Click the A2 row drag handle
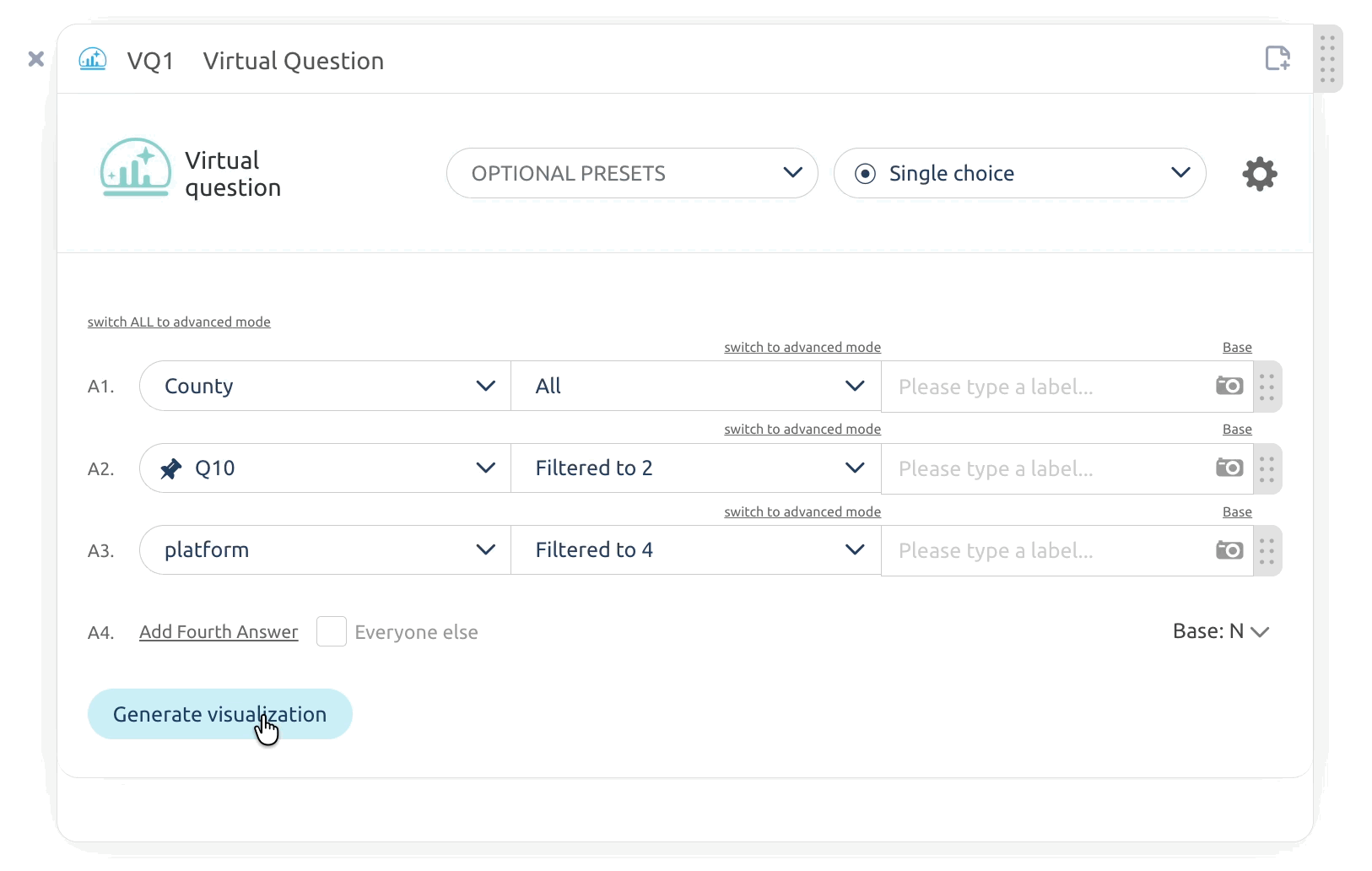 point(1267,468)
